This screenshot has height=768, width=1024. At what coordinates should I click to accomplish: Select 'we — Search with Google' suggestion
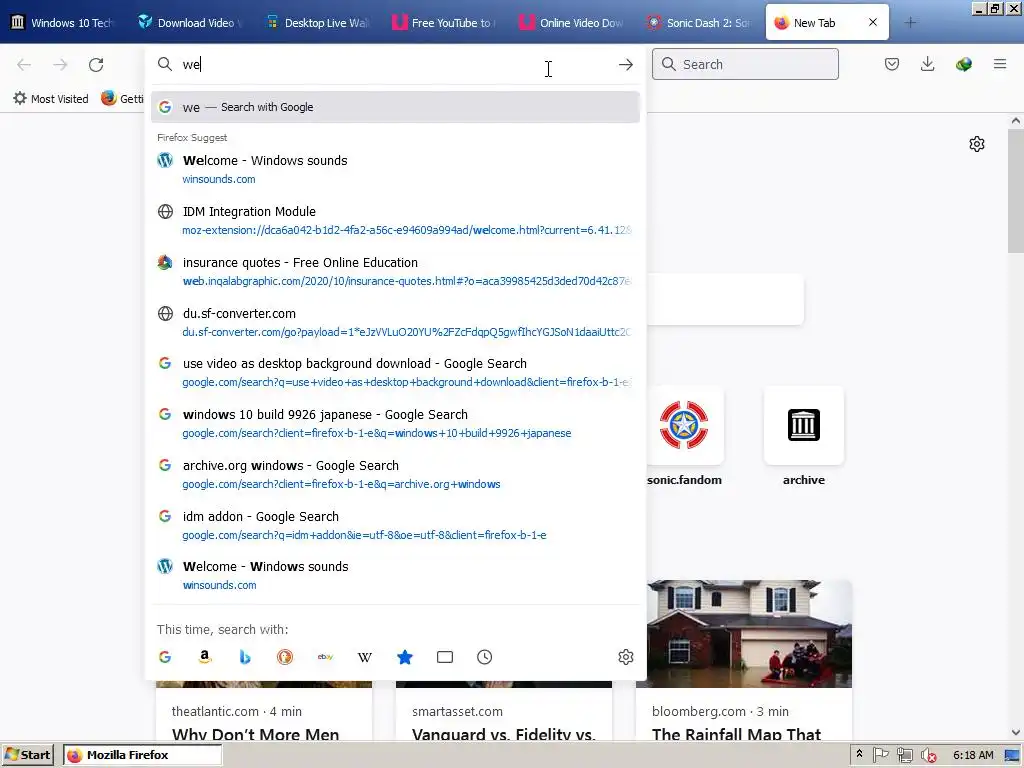click(x=395, y=107)
